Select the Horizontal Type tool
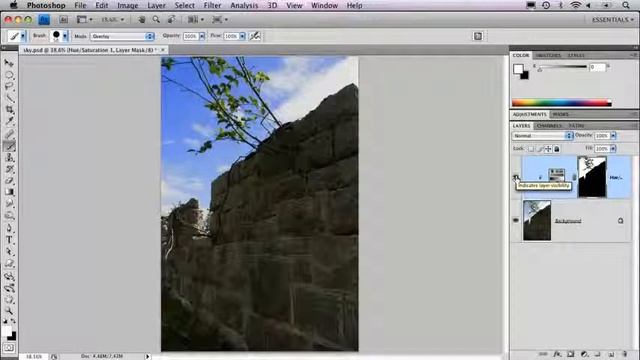Viewport: 640px width, 360px height. coord(9,240)
